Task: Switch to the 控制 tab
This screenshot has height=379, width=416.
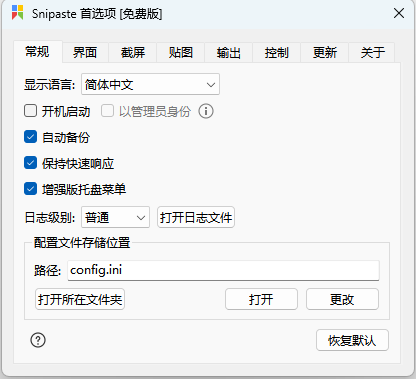Action: coord(276,52)
